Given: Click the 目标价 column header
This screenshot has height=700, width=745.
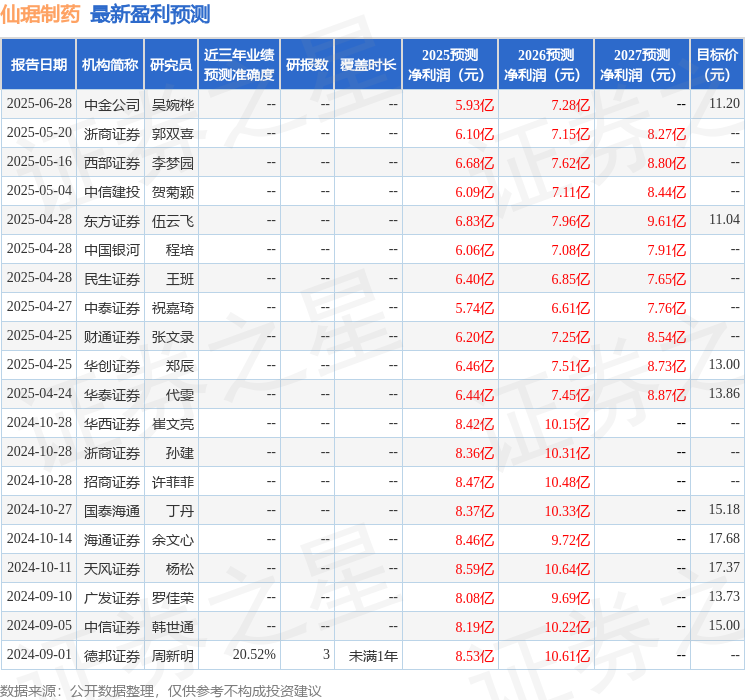Looking at the screenshot, I should pyautogui.click(x=717, y=65).
